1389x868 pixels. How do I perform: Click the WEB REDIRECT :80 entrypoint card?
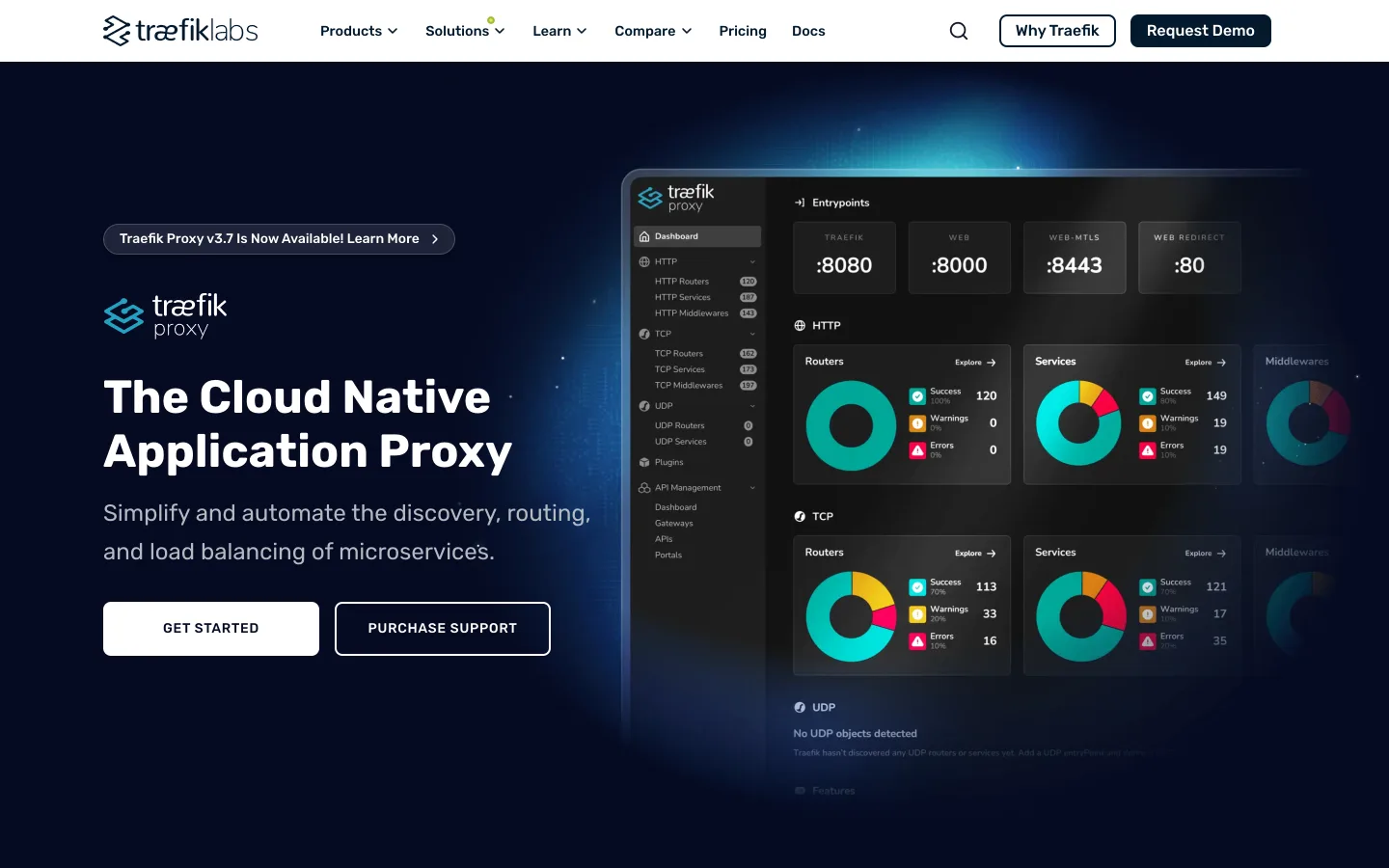[x=1189, y=258]
